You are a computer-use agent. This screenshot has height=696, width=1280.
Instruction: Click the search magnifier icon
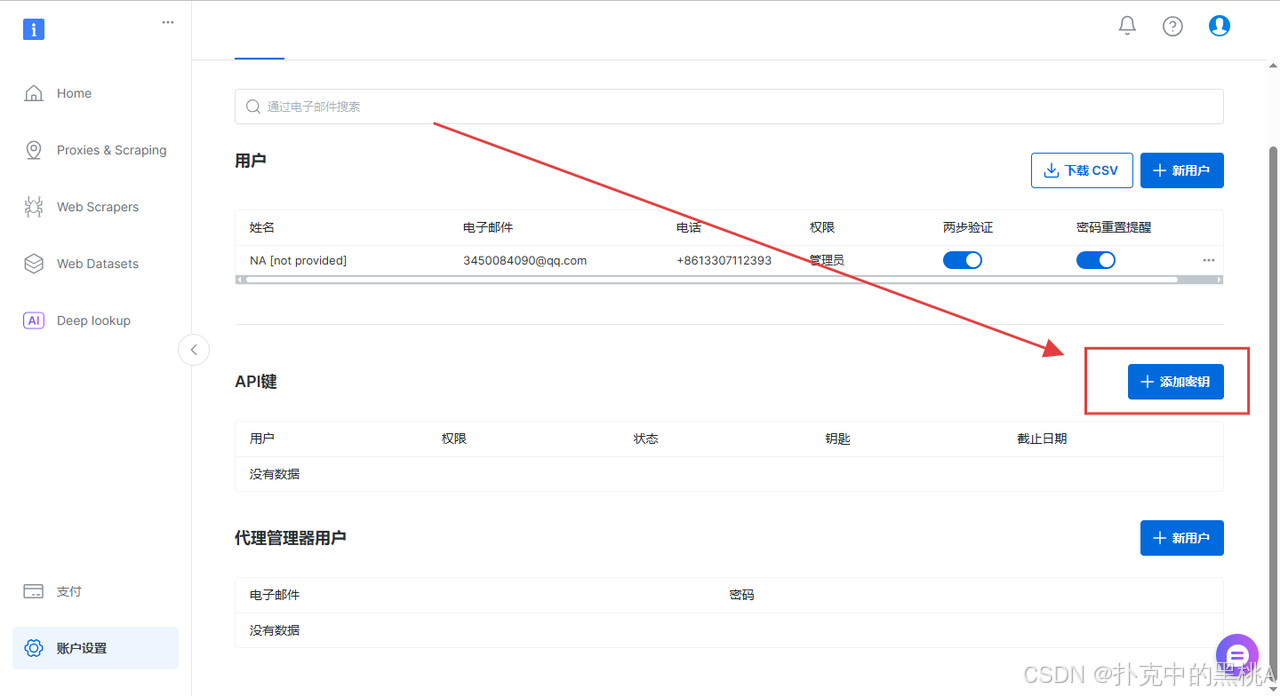[x=253, y=106]
